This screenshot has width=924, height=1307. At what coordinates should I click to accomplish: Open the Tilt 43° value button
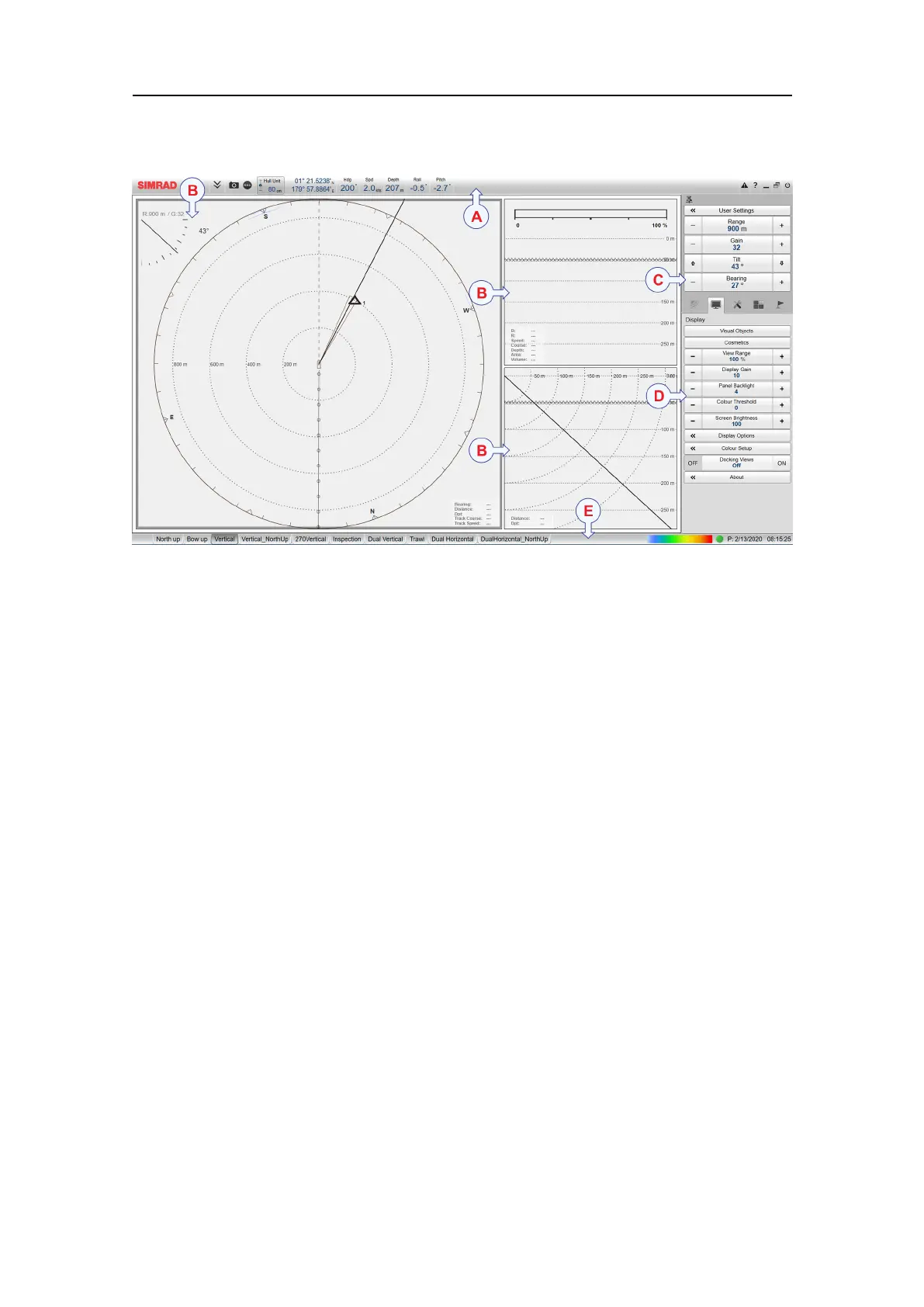(x=737, y=263)
